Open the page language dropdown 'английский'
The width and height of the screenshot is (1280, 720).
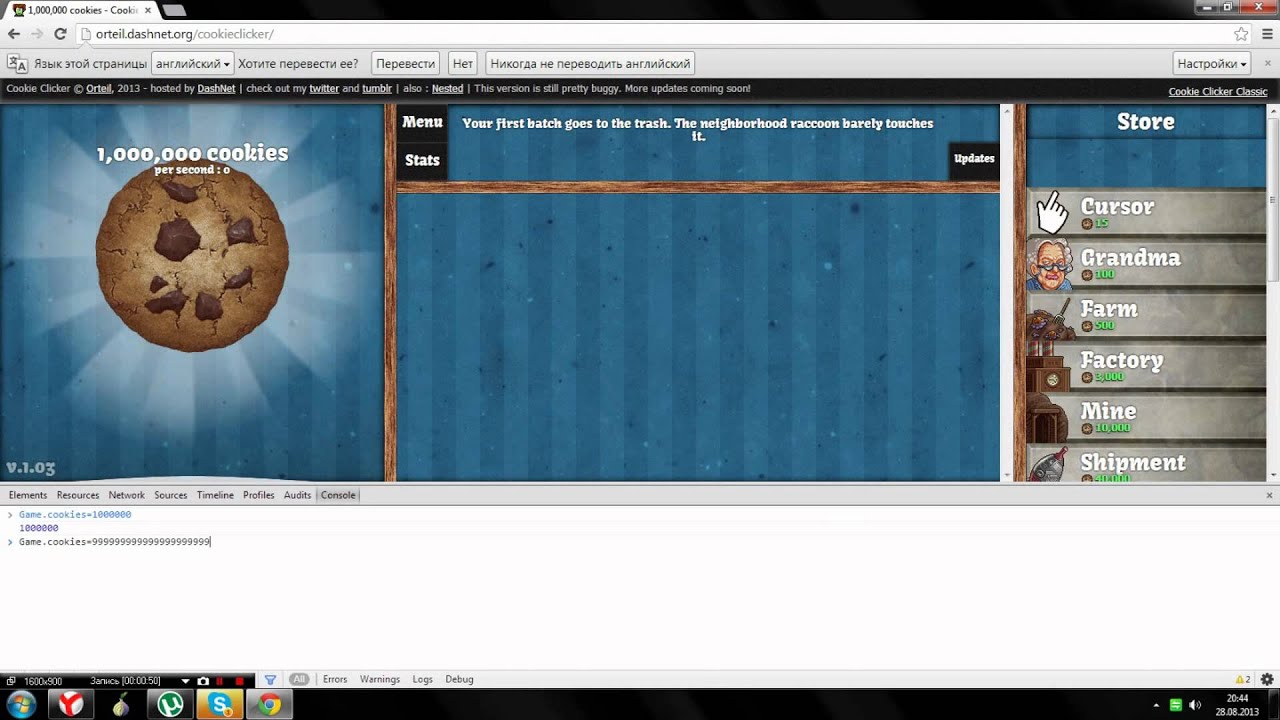click(x=193, y=63)
